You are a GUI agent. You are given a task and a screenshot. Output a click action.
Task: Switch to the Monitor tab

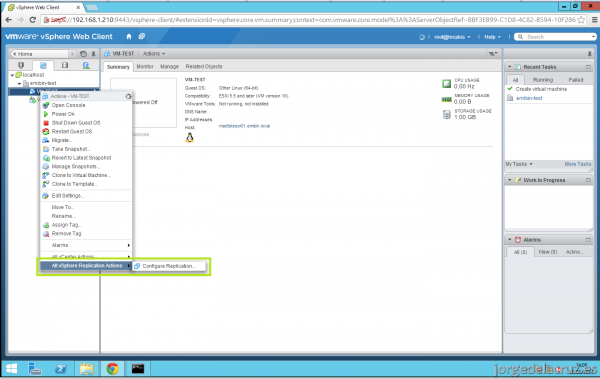pos(145,67)
